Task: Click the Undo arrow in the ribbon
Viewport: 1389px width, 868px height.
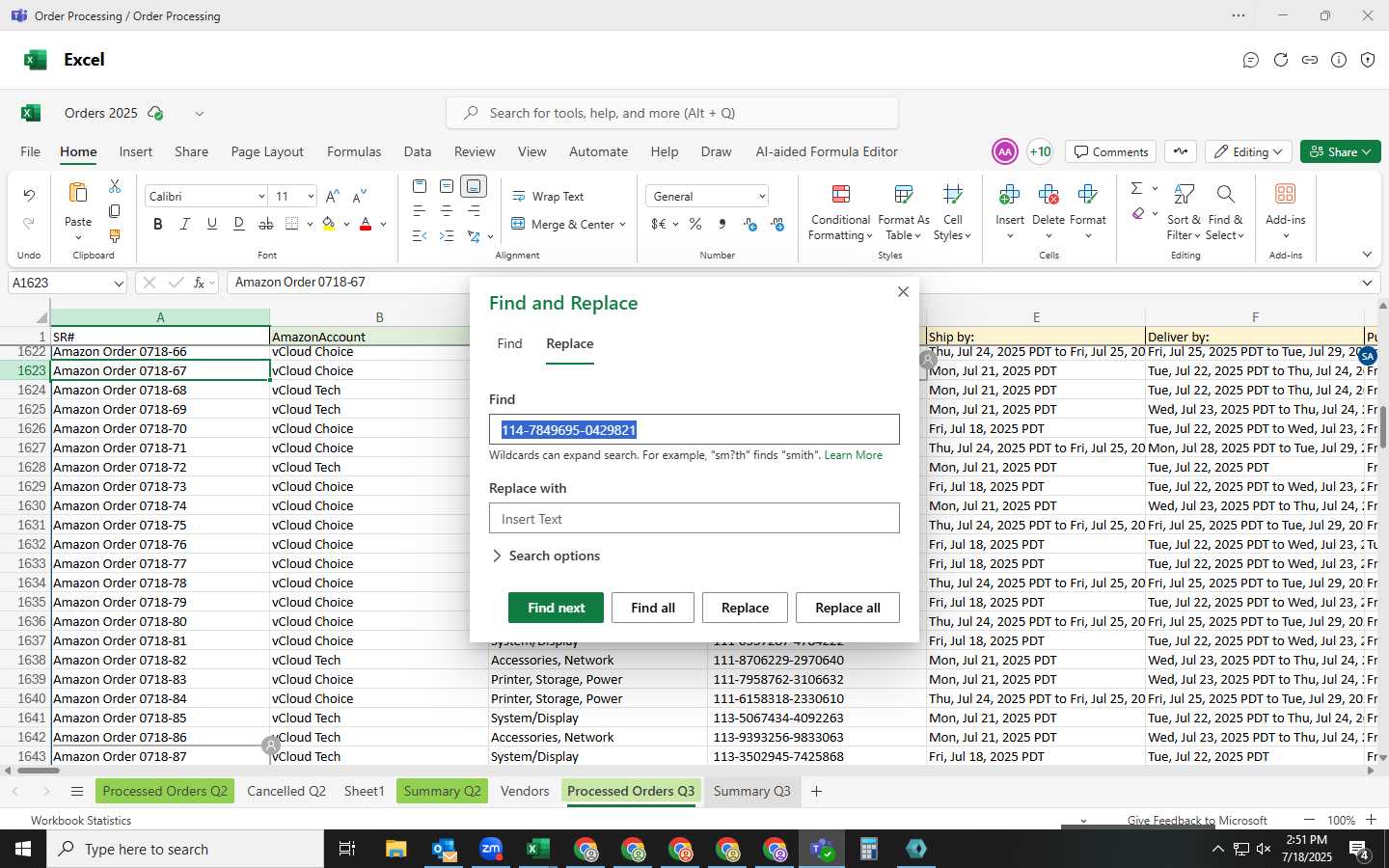Action: coord(29,196)
